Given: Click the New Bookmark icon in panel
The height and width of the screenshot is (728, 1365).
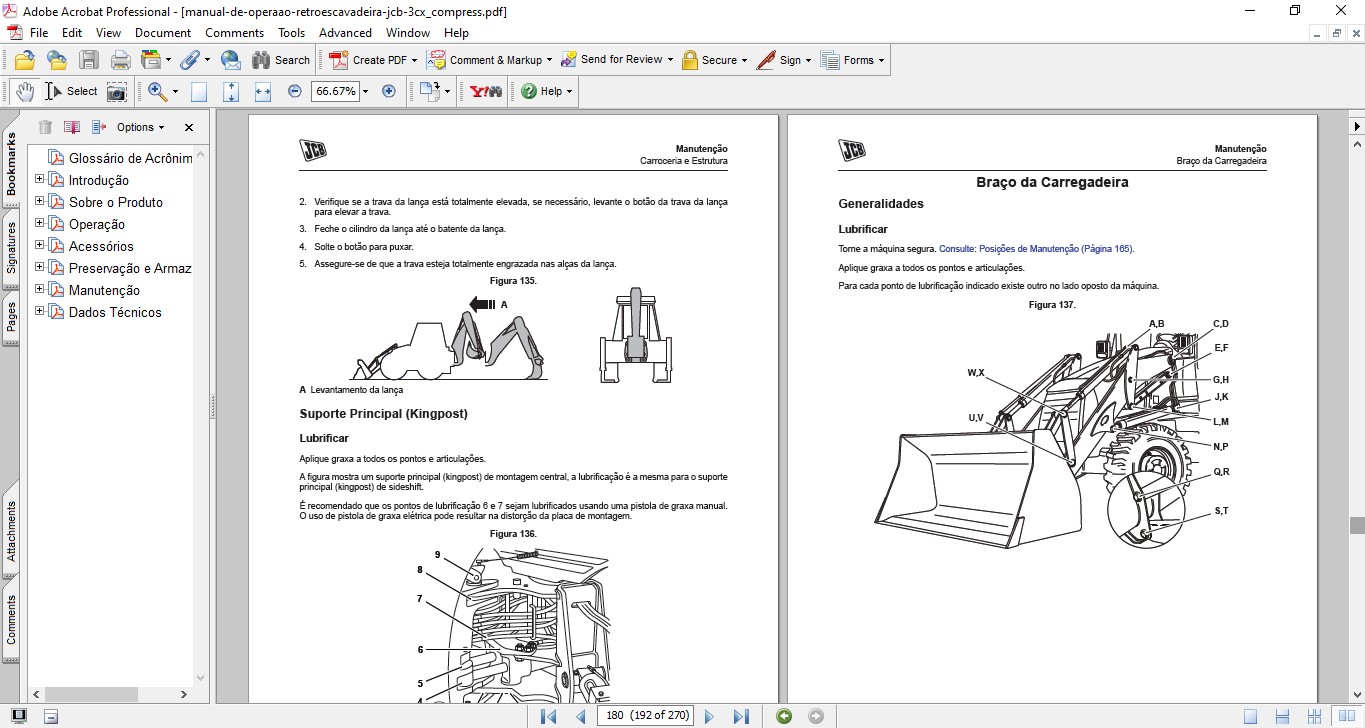Looking at the screenshot, I should (x=71, y=127).
